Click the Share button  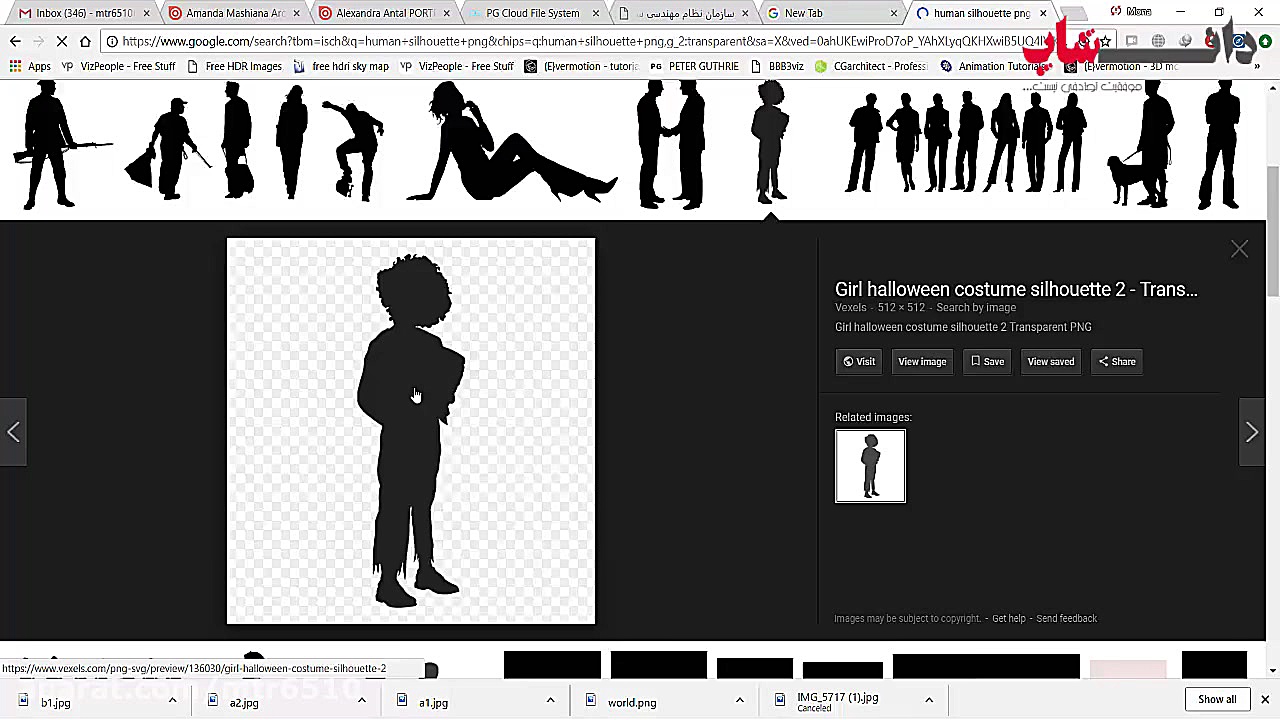(1117, 362)
